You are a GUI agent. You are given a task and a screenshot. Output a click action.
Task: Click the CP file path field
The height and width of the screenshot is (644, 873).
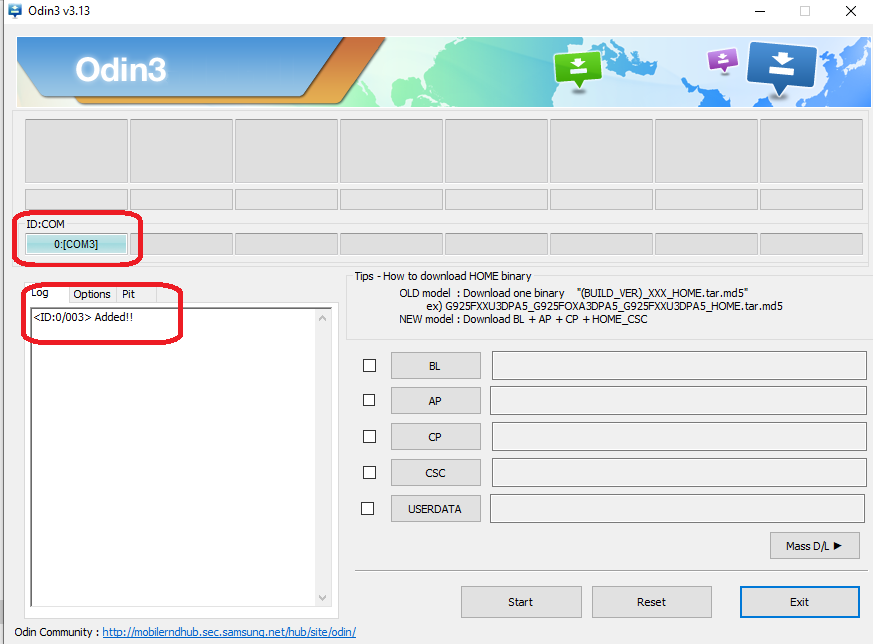[679, 437]
